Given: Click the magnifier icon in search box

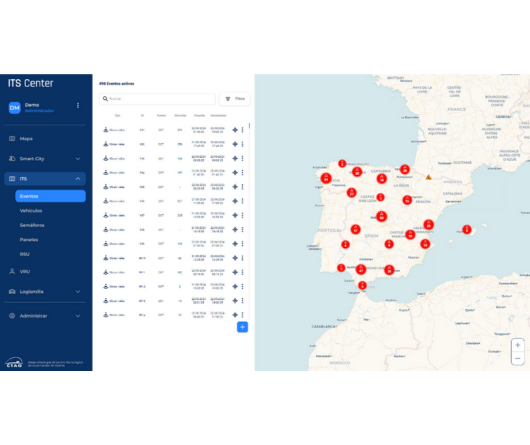Looking at the screenshot, I should pyautogui.click(x=105, y=99).
